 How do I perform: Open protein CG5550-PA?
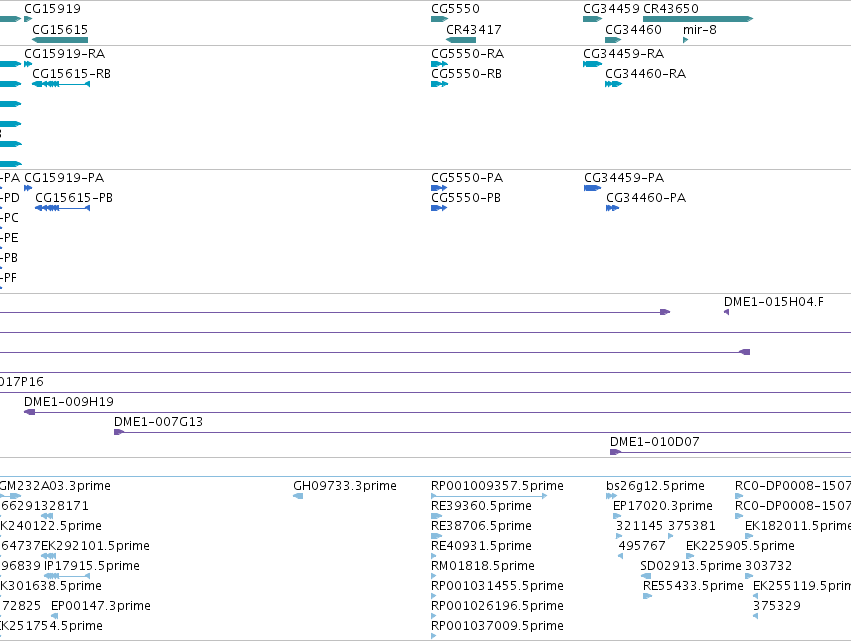[467, 178]
